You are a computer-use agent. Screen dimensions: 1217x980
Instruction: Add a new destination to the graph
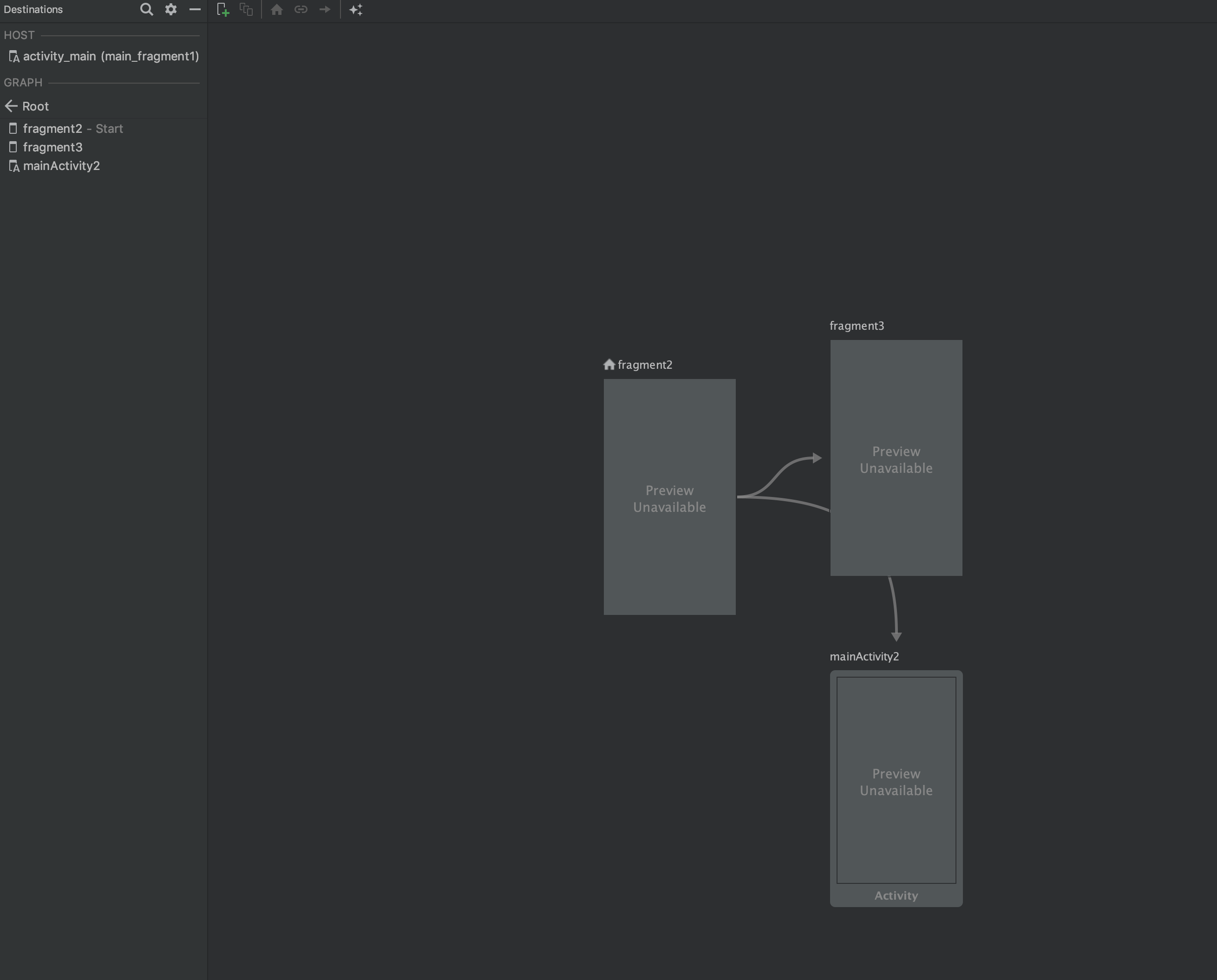pos(222,10)
